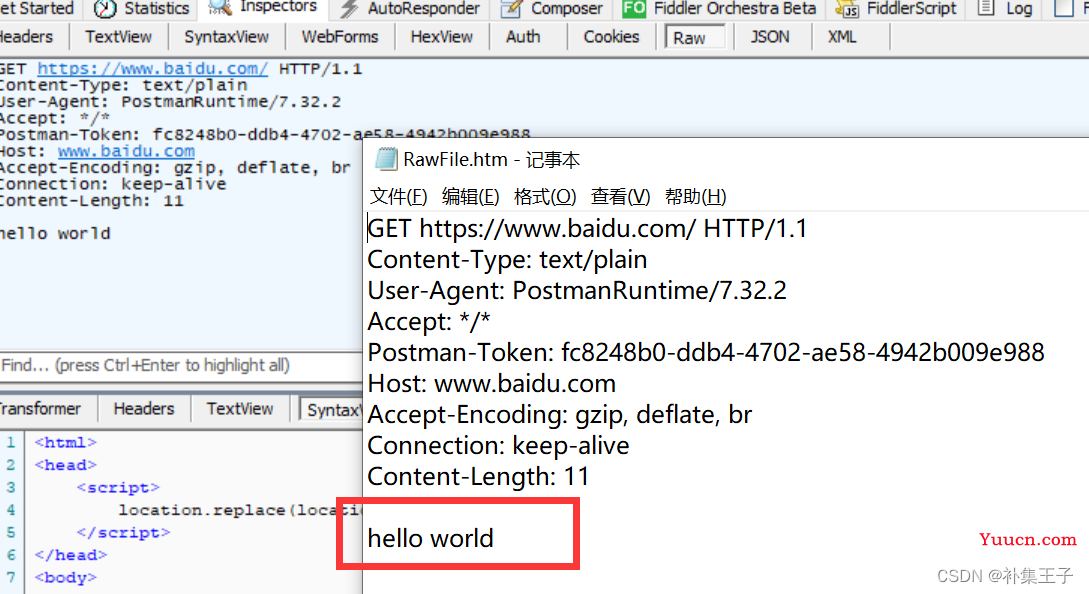
Task: Click the </head> tag on line 6
Action: (x=71, y=555)
